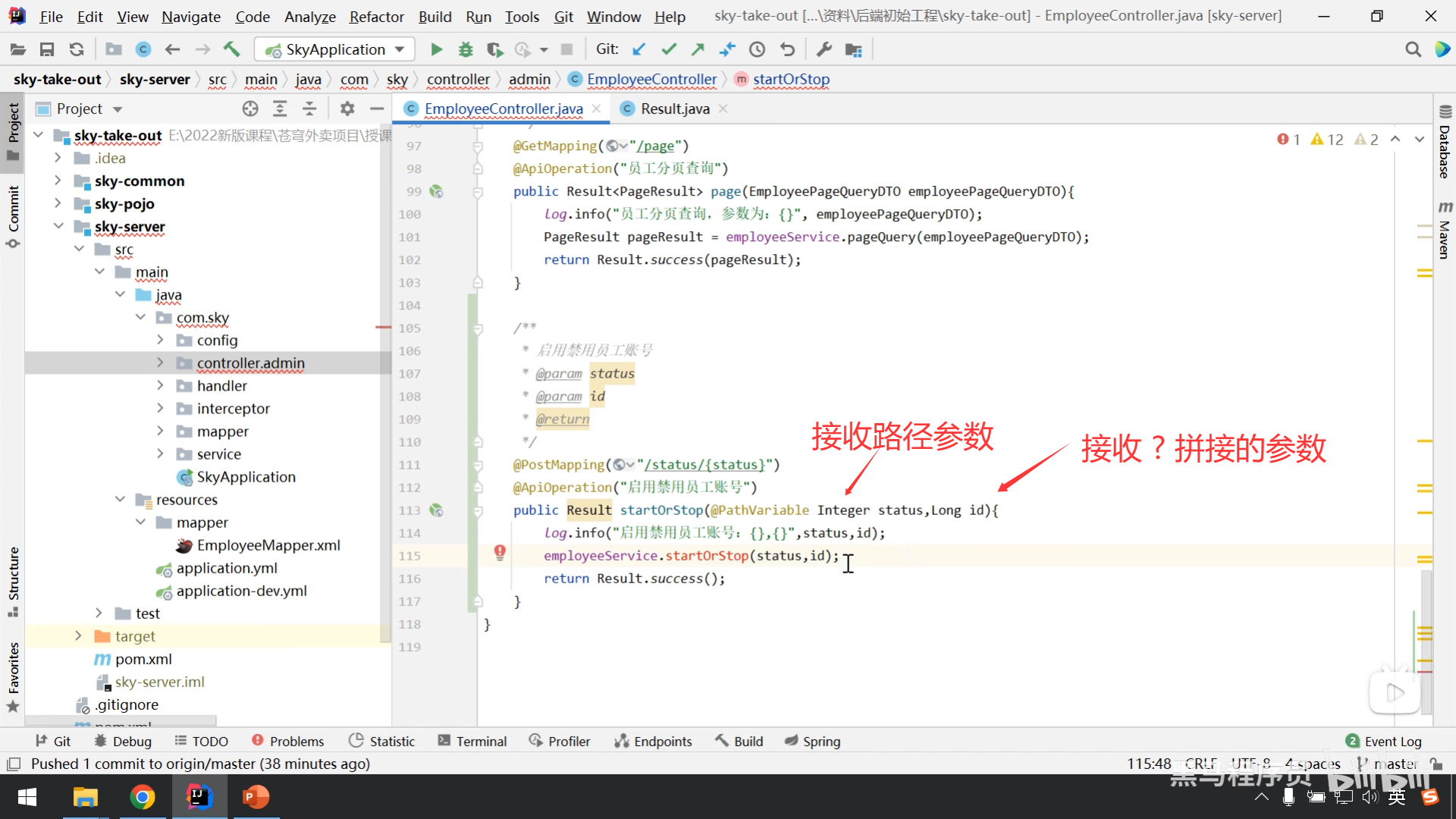The image size is (1456, 819).
Task: Open the Refactor menu
Action: (376, 16)
